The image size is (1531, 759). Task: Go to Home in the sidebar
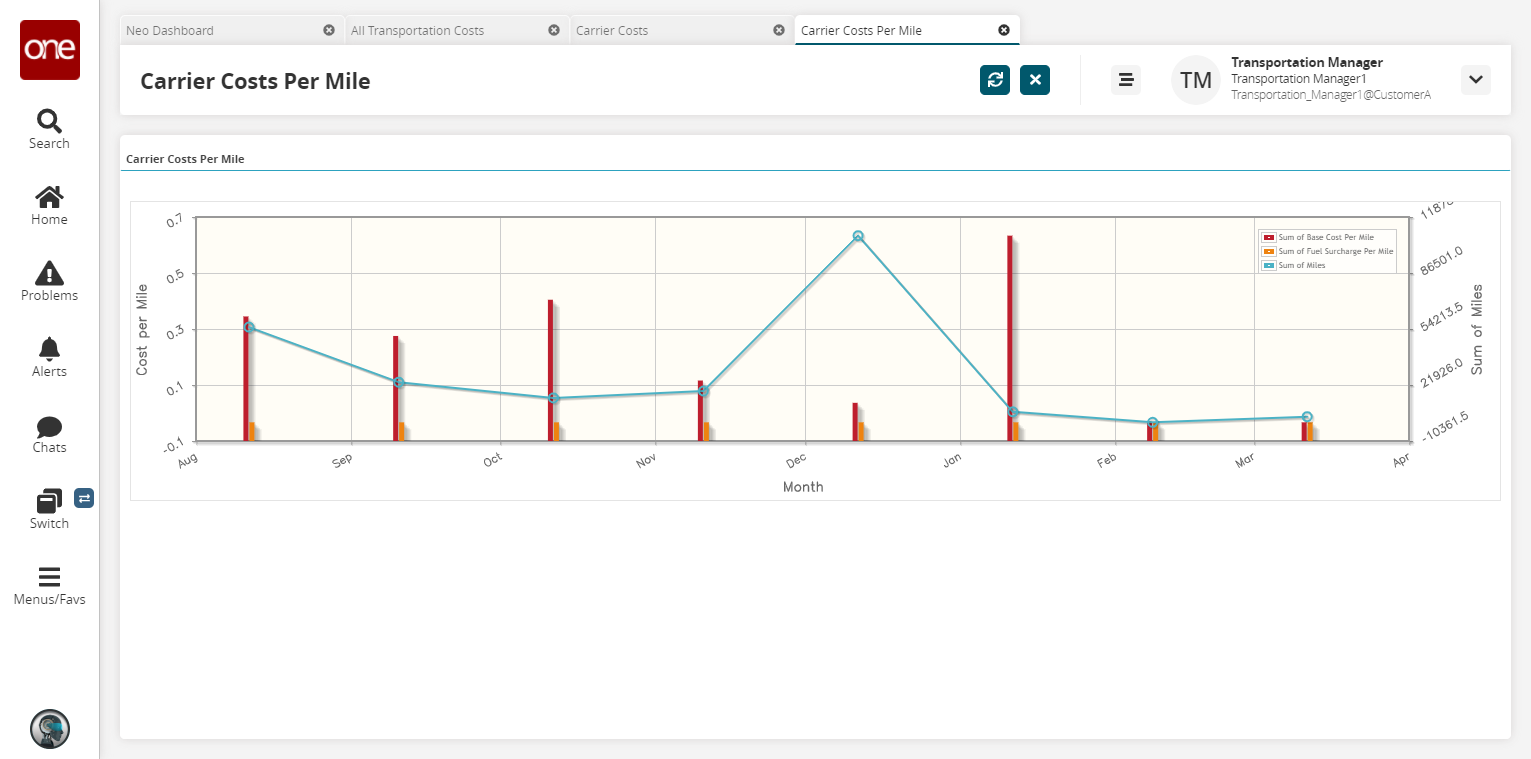(49, 205)
